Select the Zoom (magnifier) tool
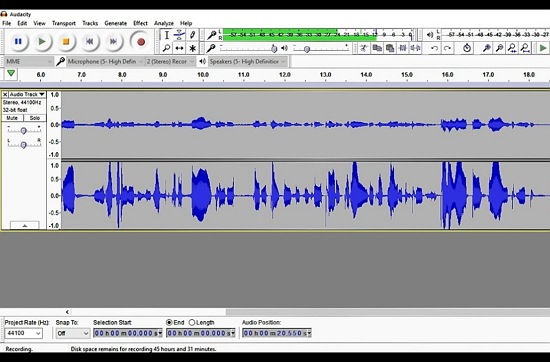The width and height of the screenshot is (550, 362). coord(167,48)
